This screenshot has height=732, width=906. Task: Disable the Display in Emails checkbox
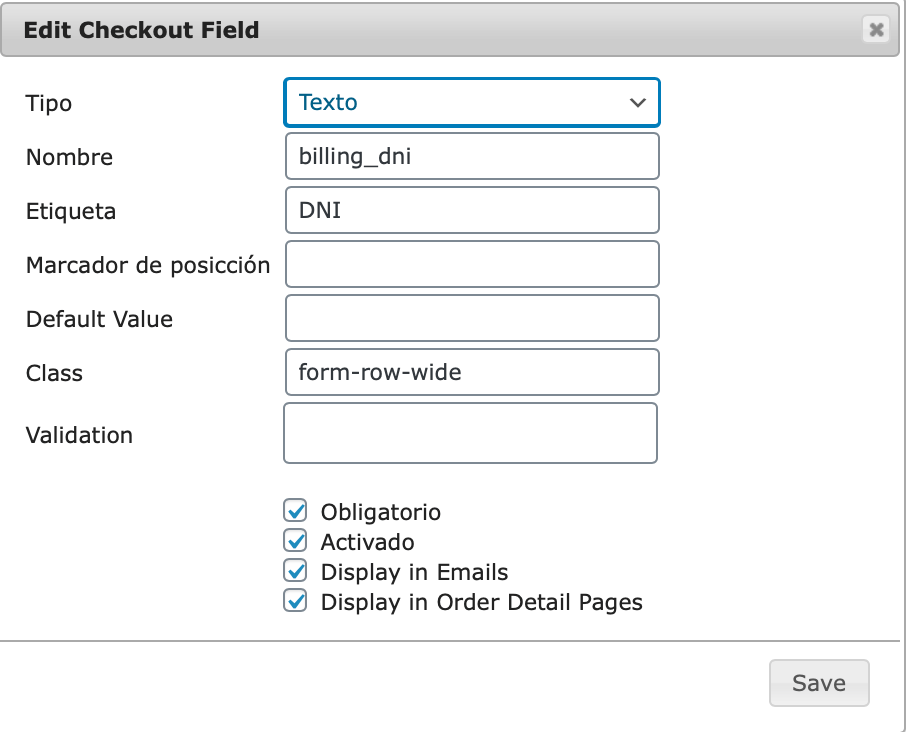[x=295, y=571]
